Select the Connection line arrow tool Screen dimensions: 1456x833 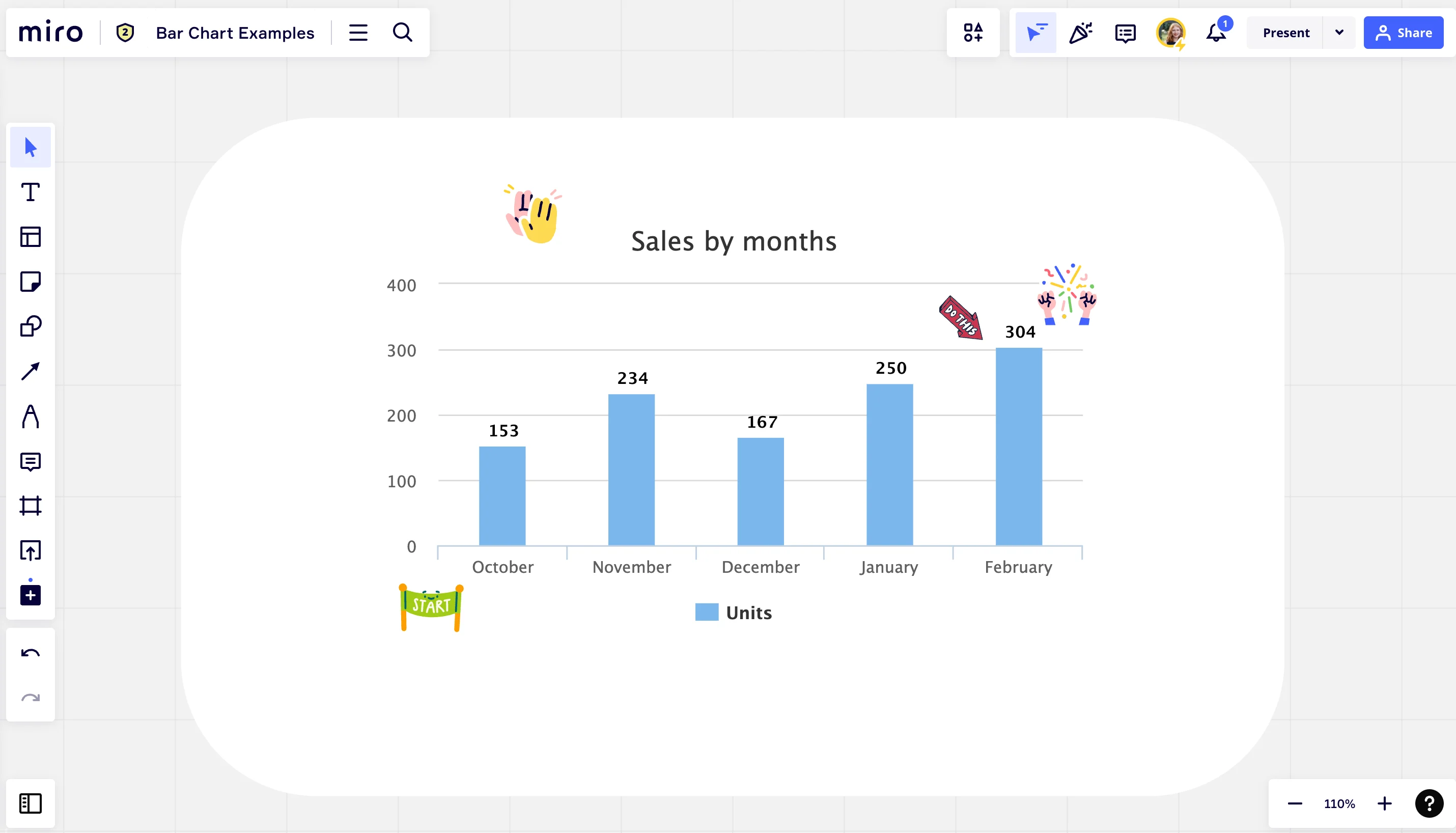click(x=31, y=371)
